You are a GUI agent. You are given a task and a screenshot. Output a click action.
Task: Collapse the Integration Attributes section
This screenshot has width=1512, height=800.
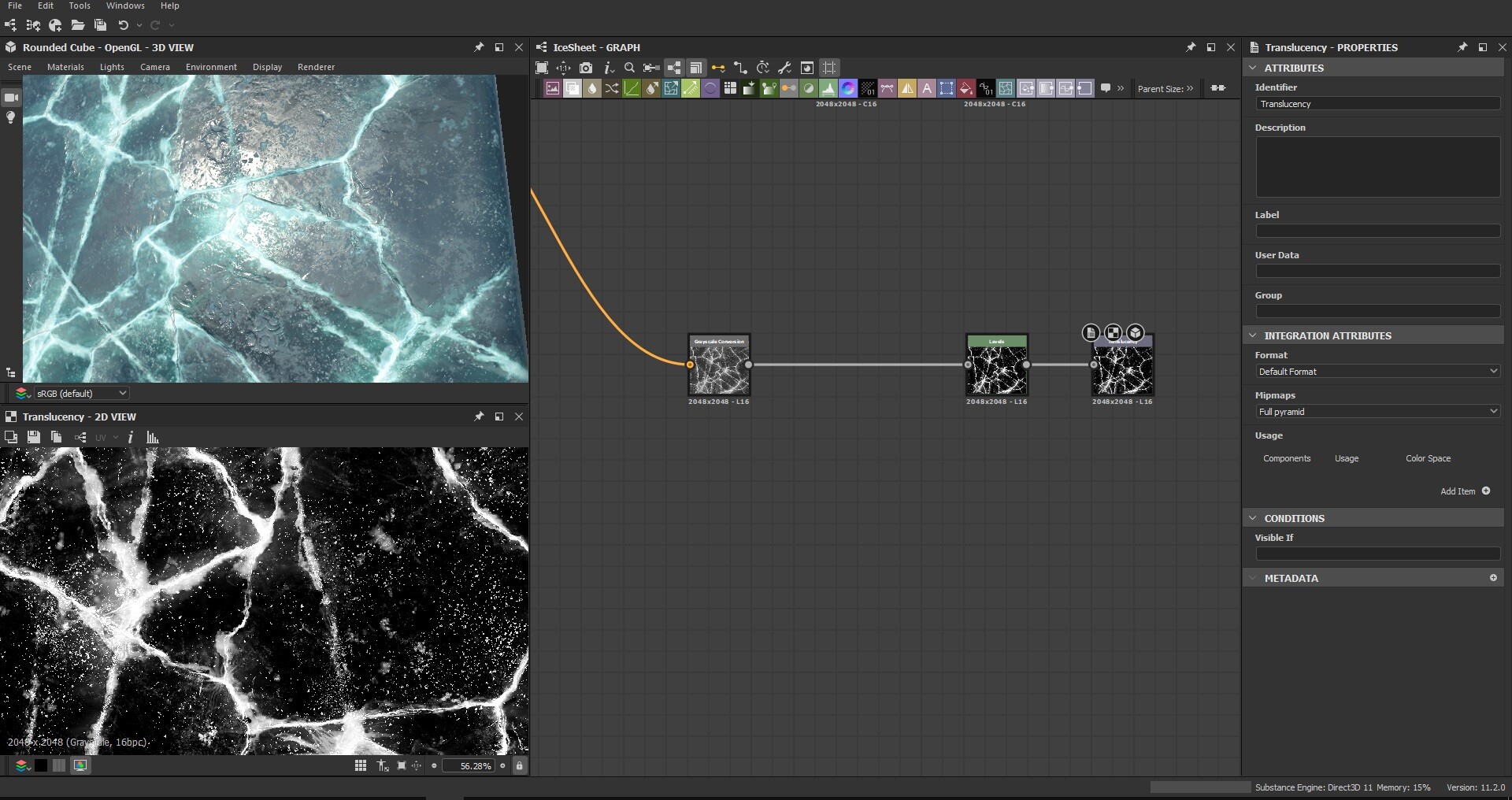click(1253, 335)
